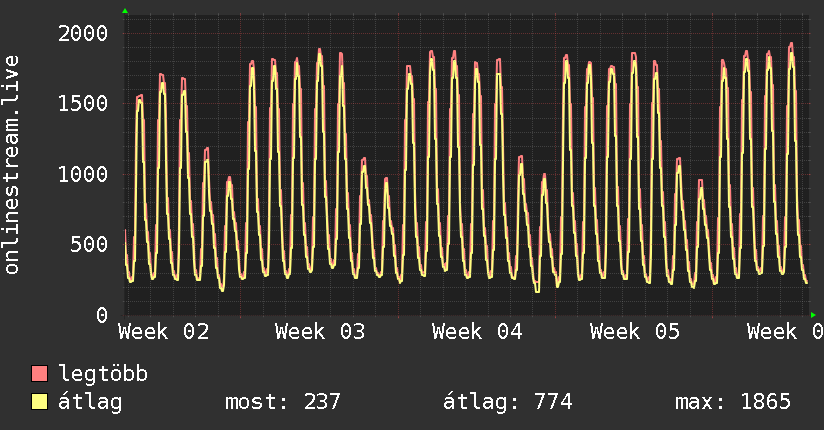This screenshot has width=824, height=430.
Task: Click the green arrow atop the y-axis
Action: [x=125, y=11]
